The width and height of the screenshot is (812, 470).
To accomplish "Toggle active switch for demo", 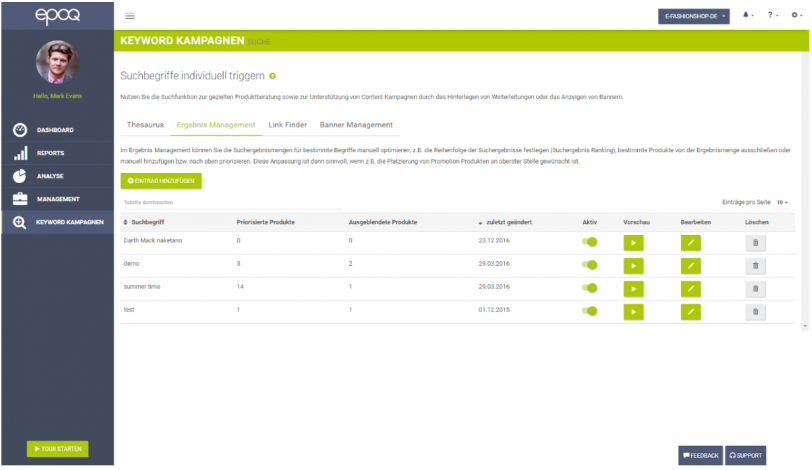I will click(589, 265).
